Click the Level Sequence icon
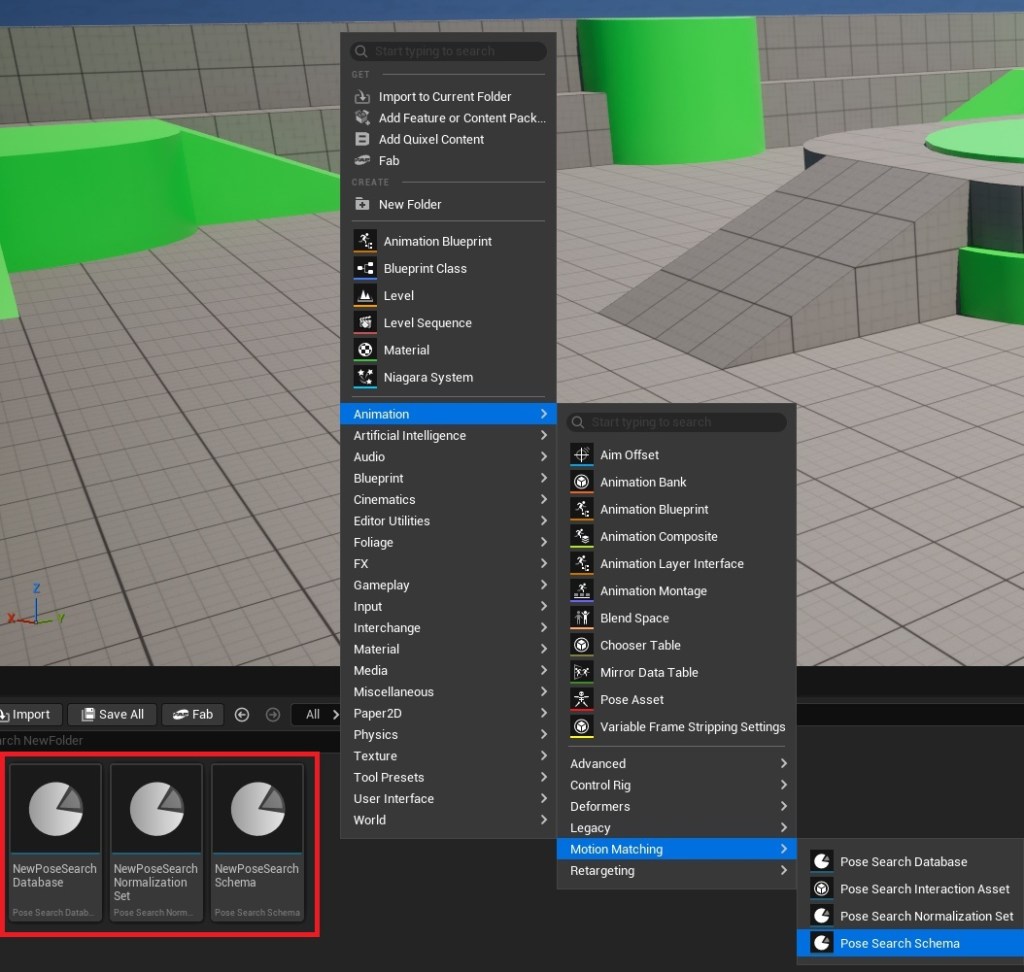Image resolution: width=1024 pixels, height=972 pixels. 365,323
